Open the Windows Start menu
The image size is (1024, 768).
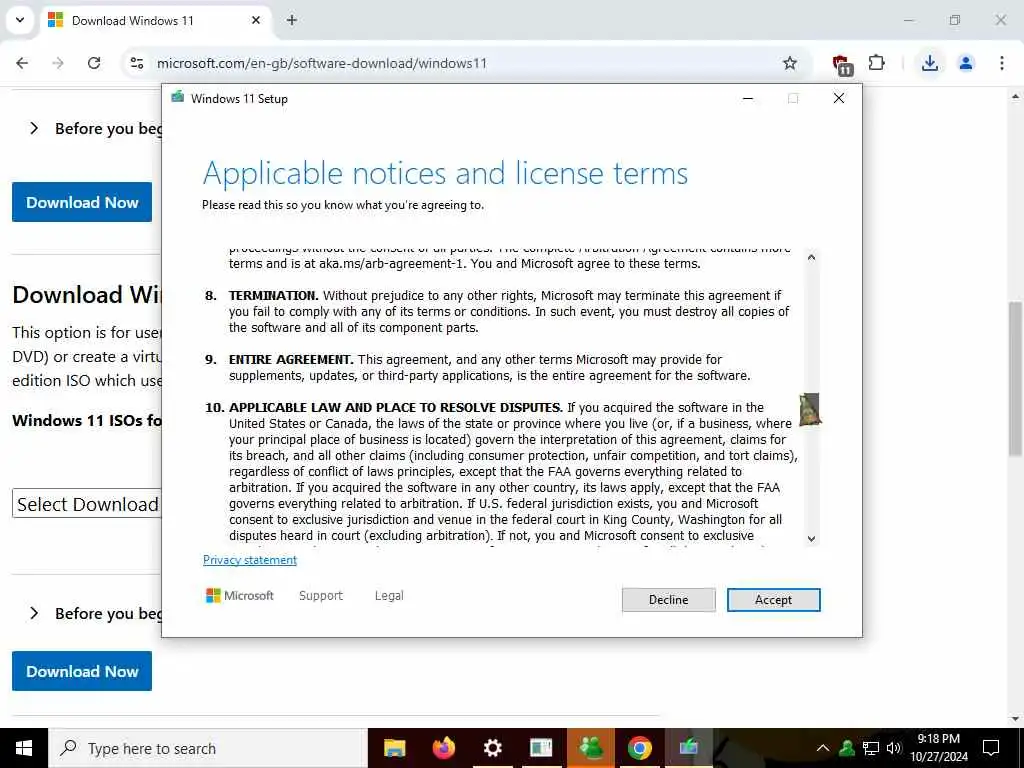(24, 748)
